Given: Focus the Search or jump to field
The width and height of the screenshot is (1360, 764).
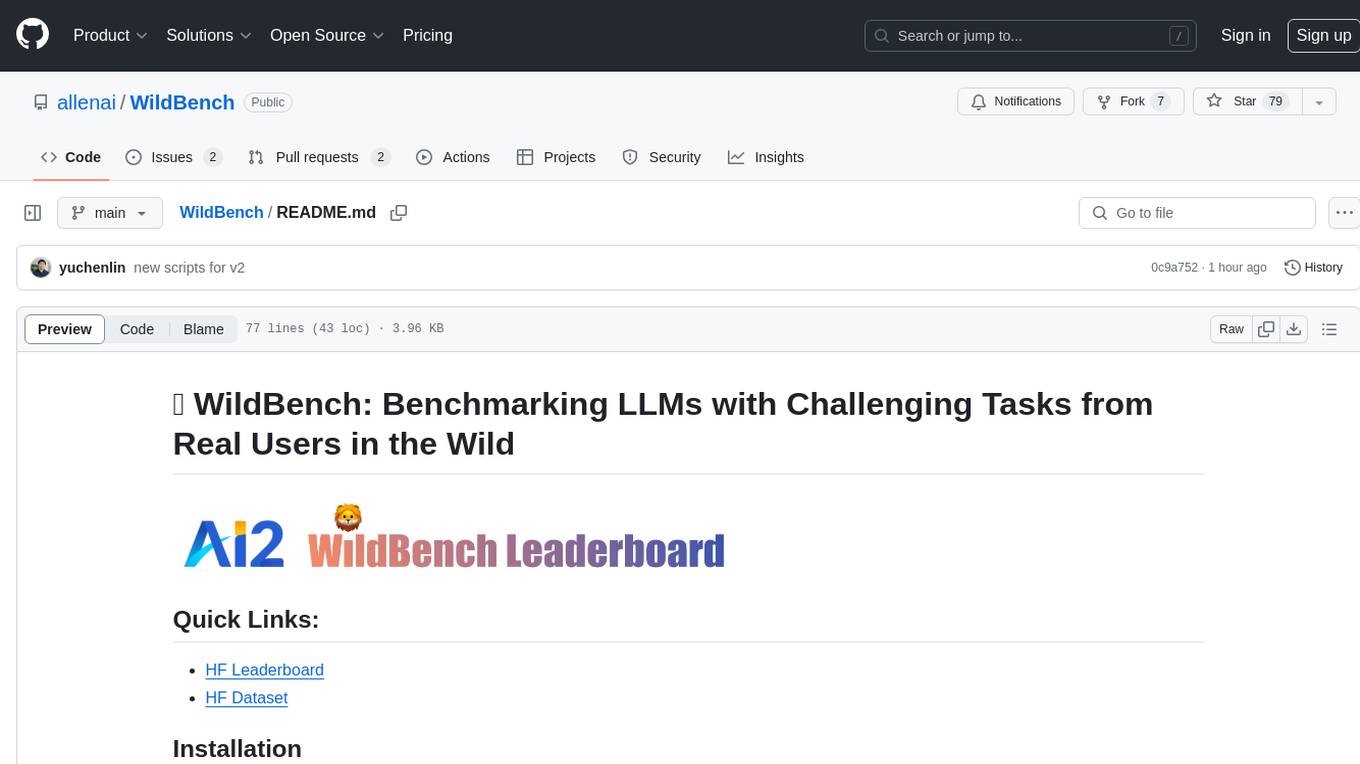Looking at the screenshot, I should click(x=1032, y=36).
